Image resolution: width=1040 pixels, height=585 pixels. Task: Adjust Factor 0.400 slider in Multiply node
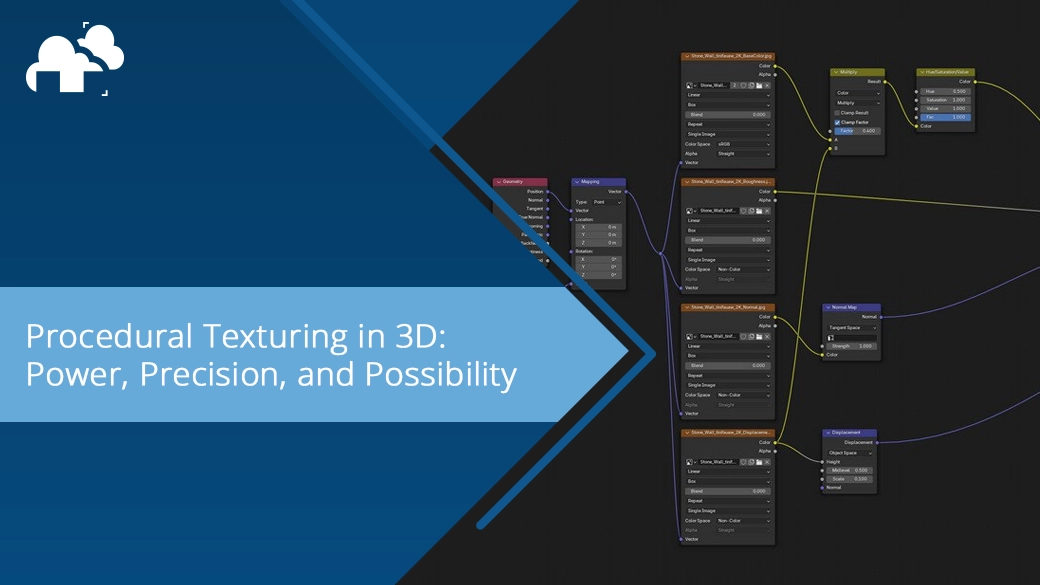pyautogui.click(x=858, y=131)
